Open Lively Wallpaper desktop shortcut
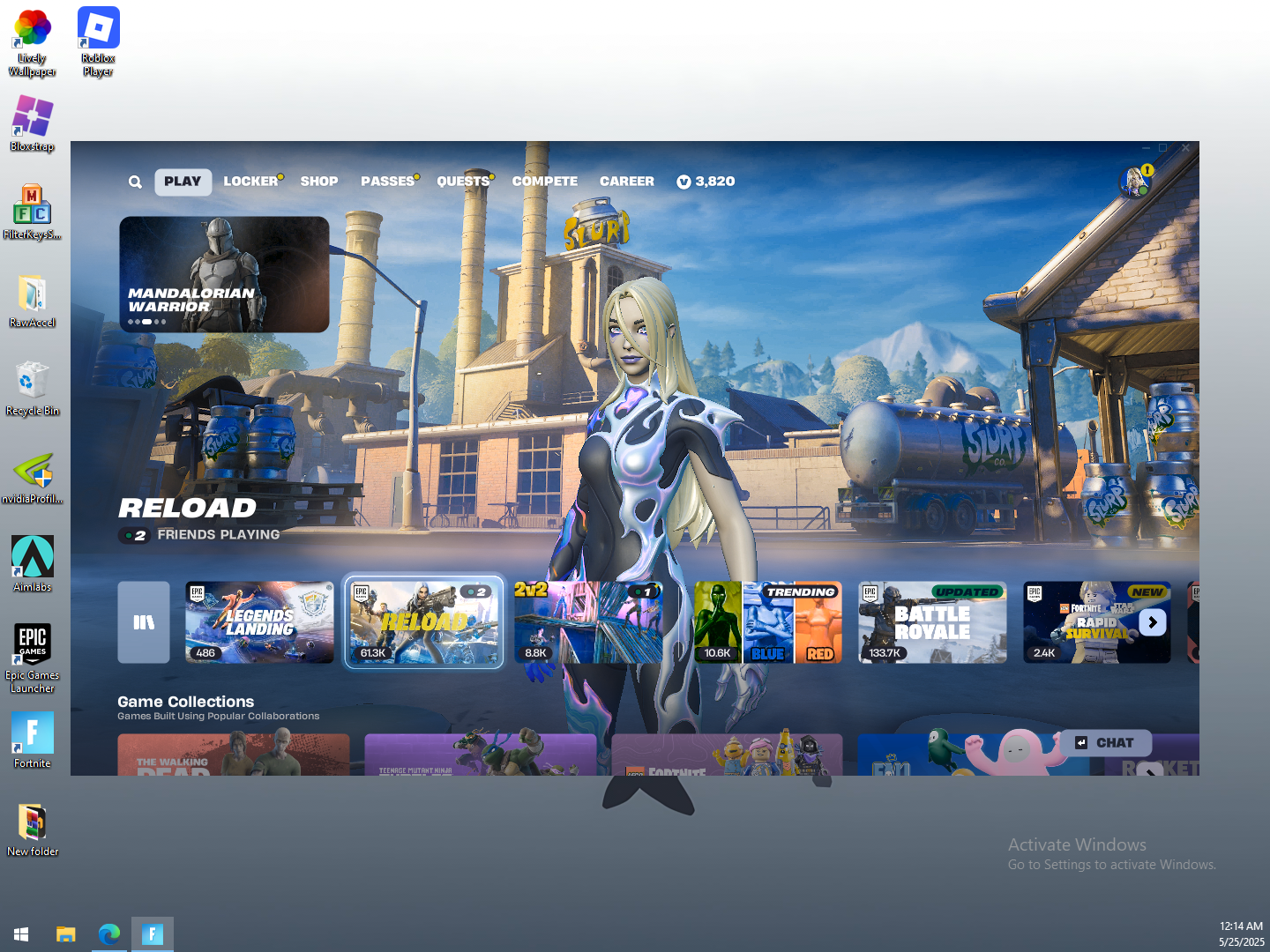Image resolution: width=1270 pixels, height=952 pixels. [33, 43]
